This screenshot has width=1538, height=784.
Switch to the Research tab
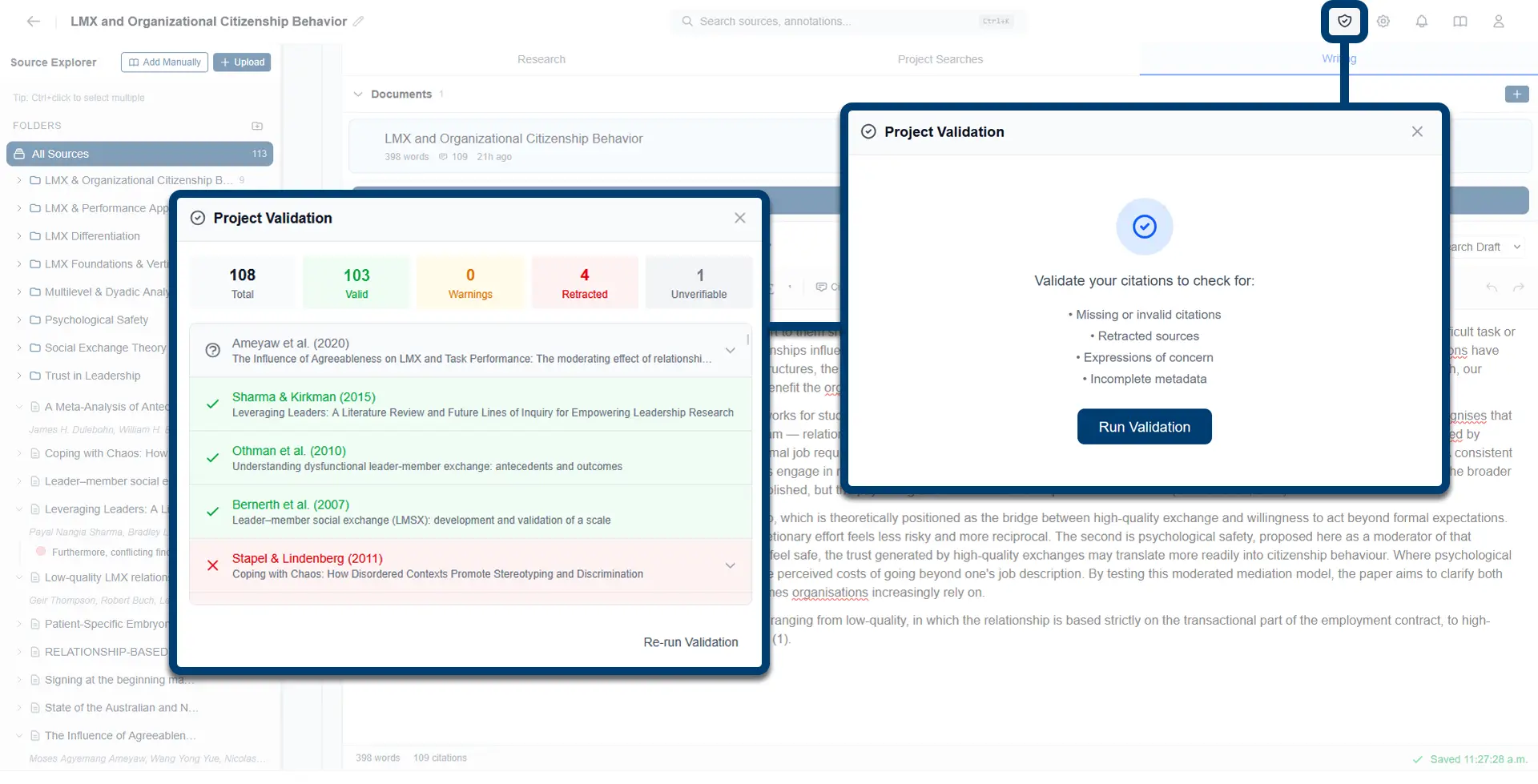[542, 59]
